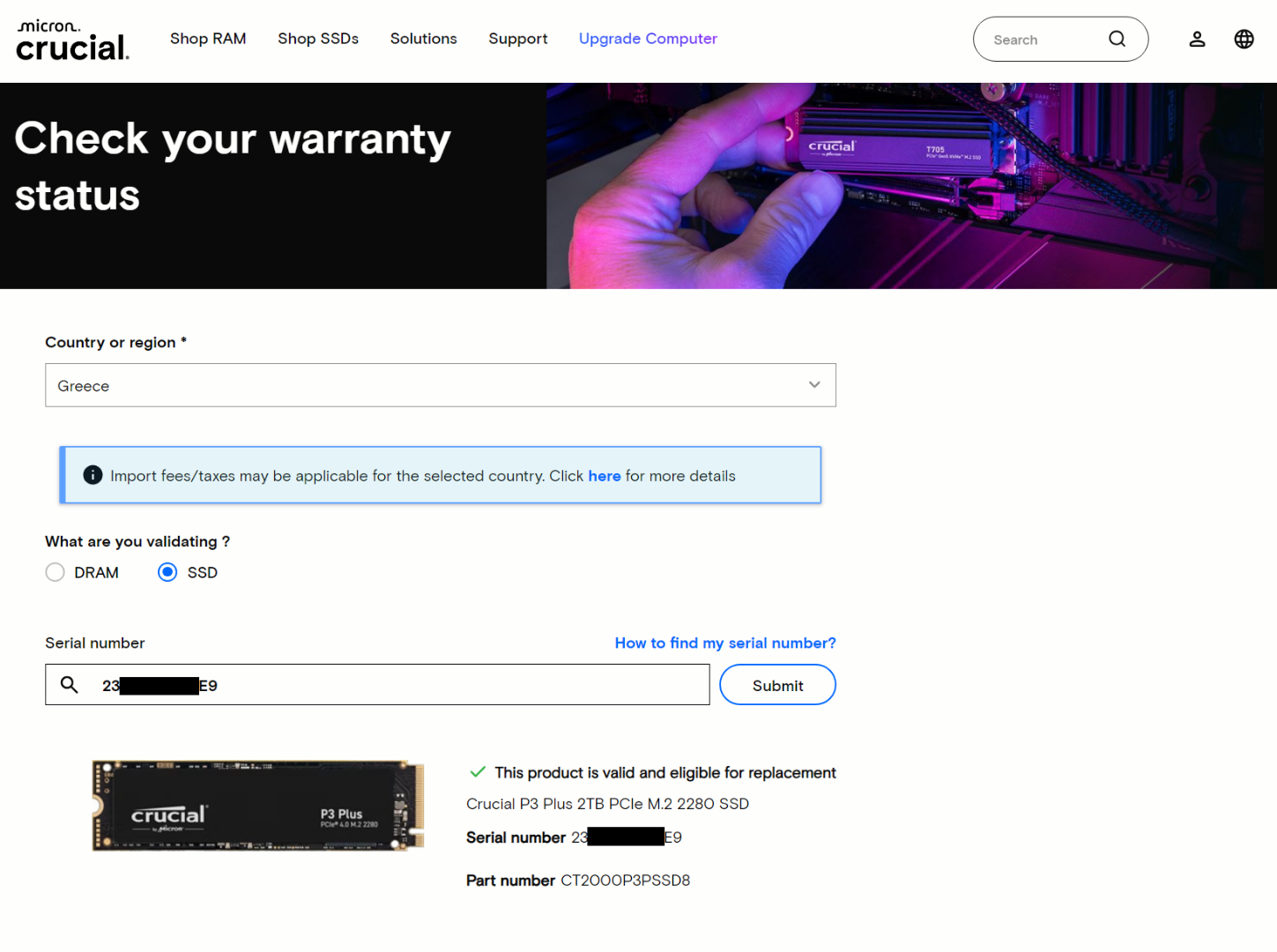Image resolution: width=1277 pixels, height=952 pixels.
Task: Select the DRAM radio button
Action: [x=55, y=572]
